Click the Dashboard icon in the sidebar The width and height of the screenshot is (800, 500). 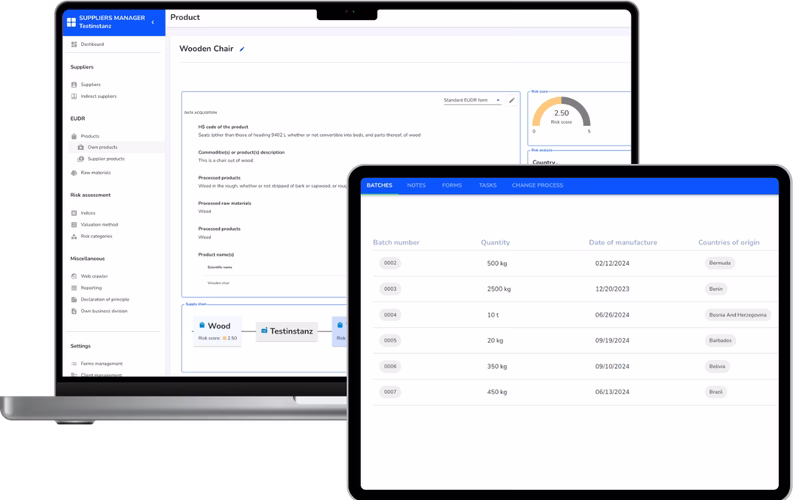coord(74,45)
